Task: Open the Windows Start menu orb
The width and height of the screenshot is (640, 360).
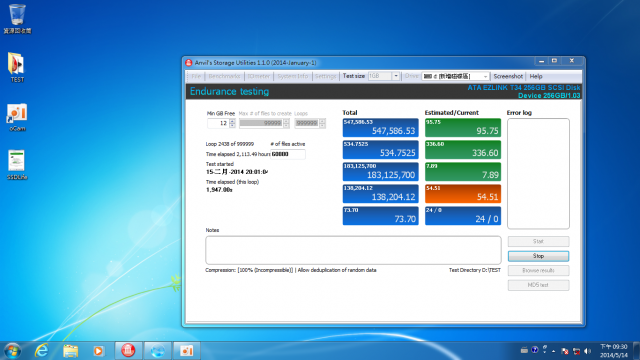Action: 12,351
